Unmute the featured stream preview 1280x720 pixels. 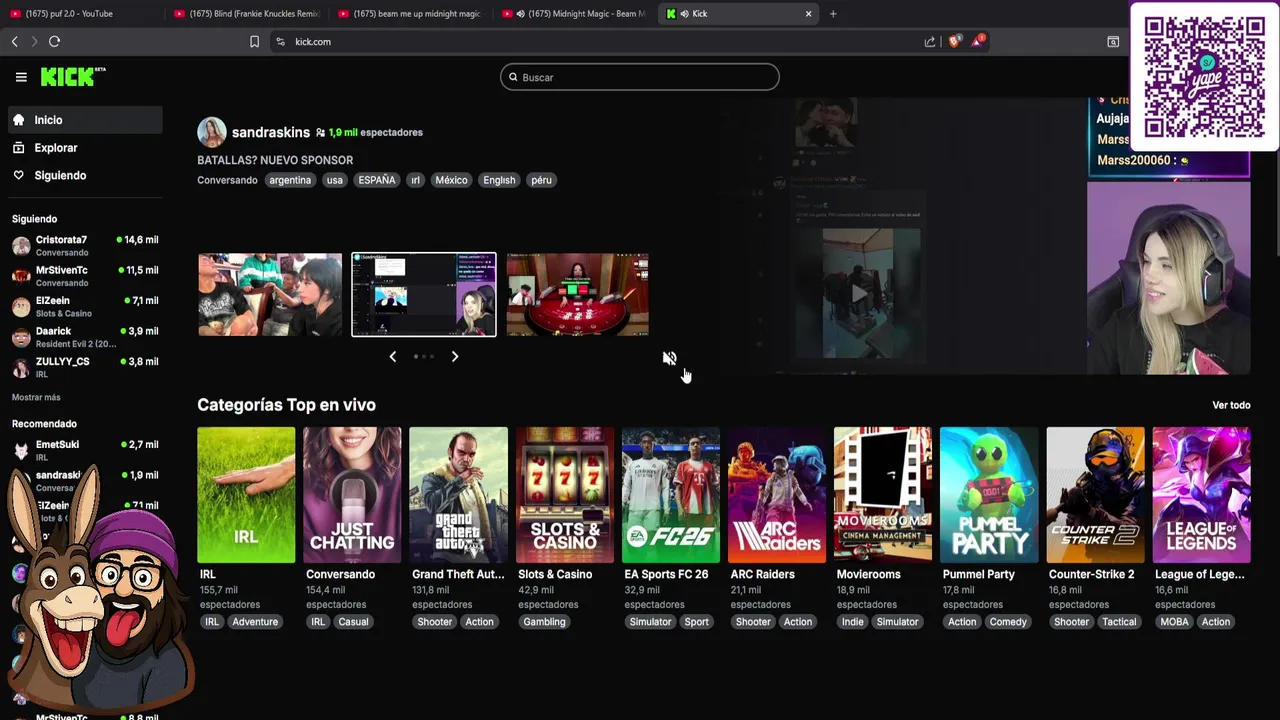(669, 358)
